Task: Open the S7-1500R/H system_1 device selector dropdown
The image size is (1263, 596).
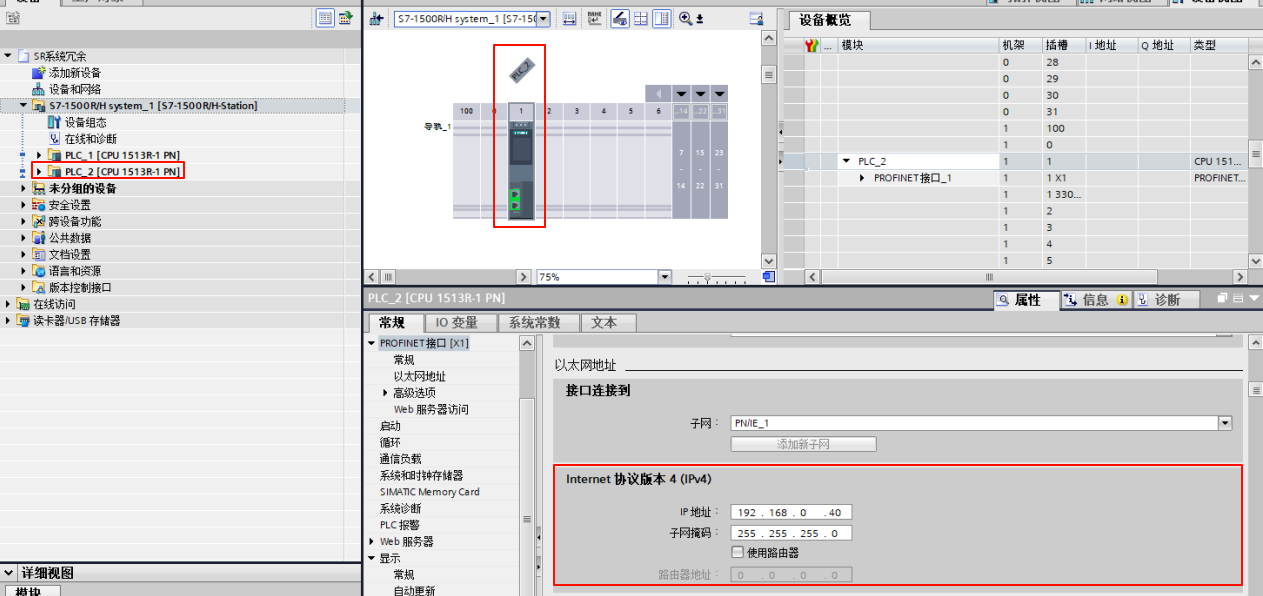Action: (x=543, y=19)
